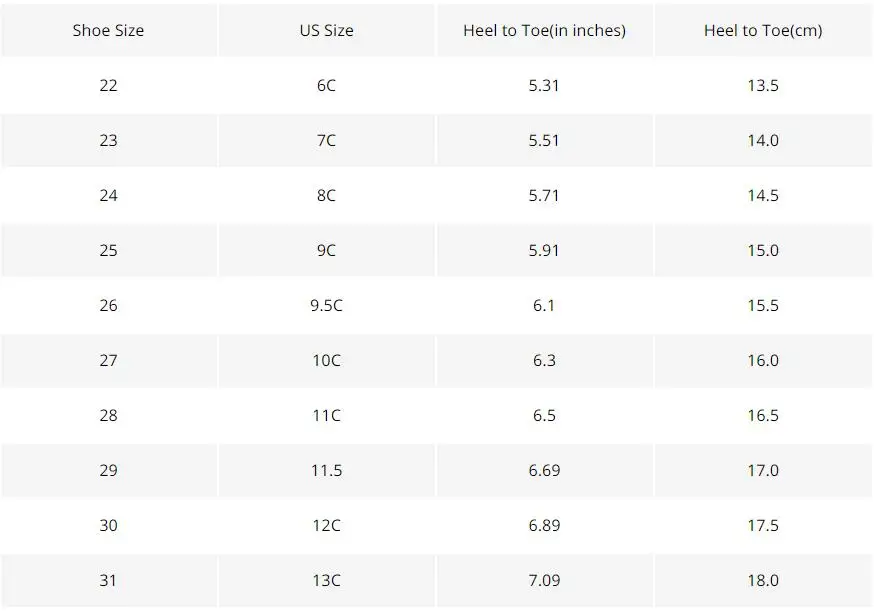Click the 13C US size cell
The height and width of the screenshot is (612, 874).
click(326, 580)
